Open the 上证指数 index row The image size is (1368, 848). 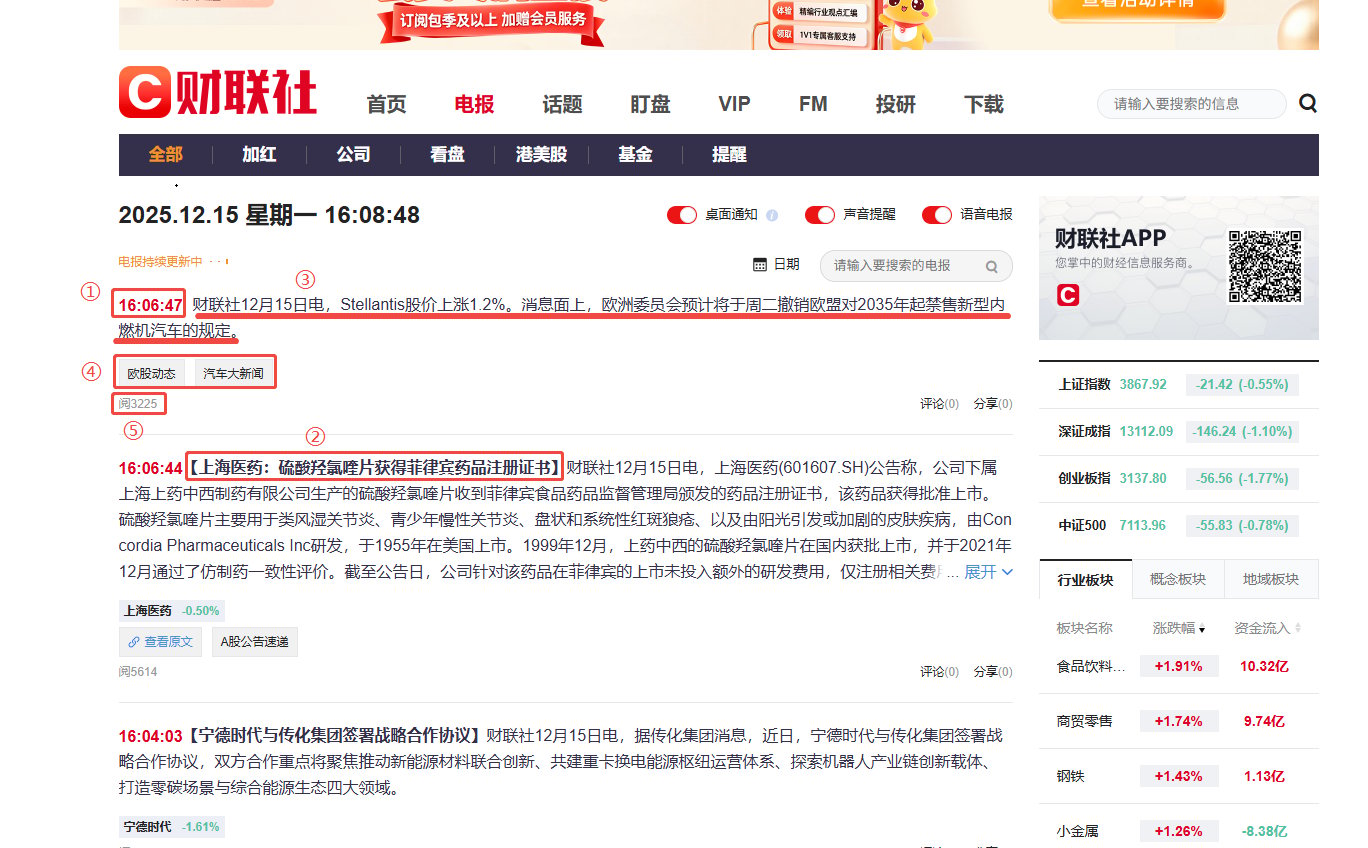point(1179,384)
